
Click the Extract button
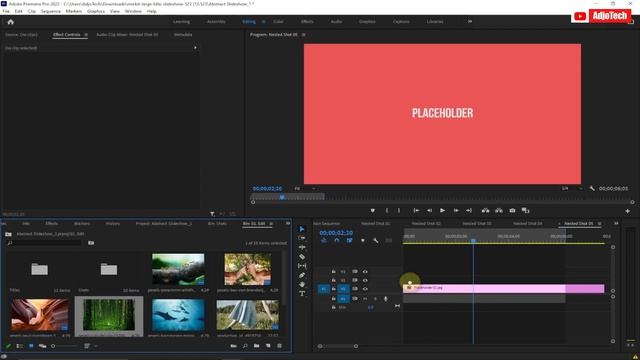499,211
